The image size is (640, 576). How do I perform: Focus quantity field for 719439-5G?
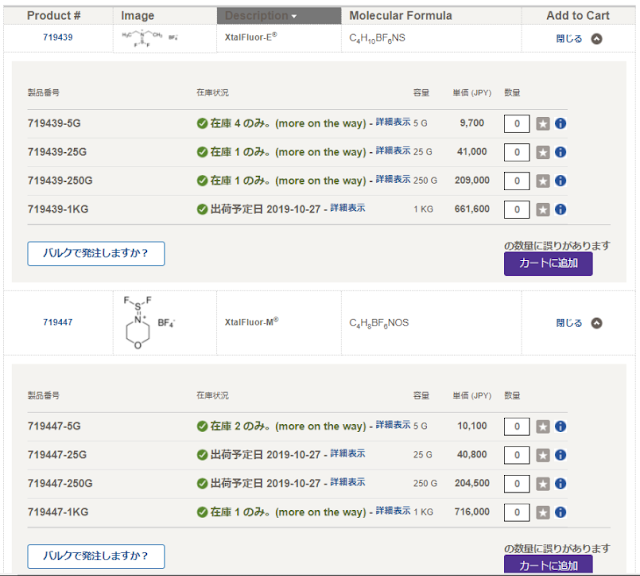(517, 124)
